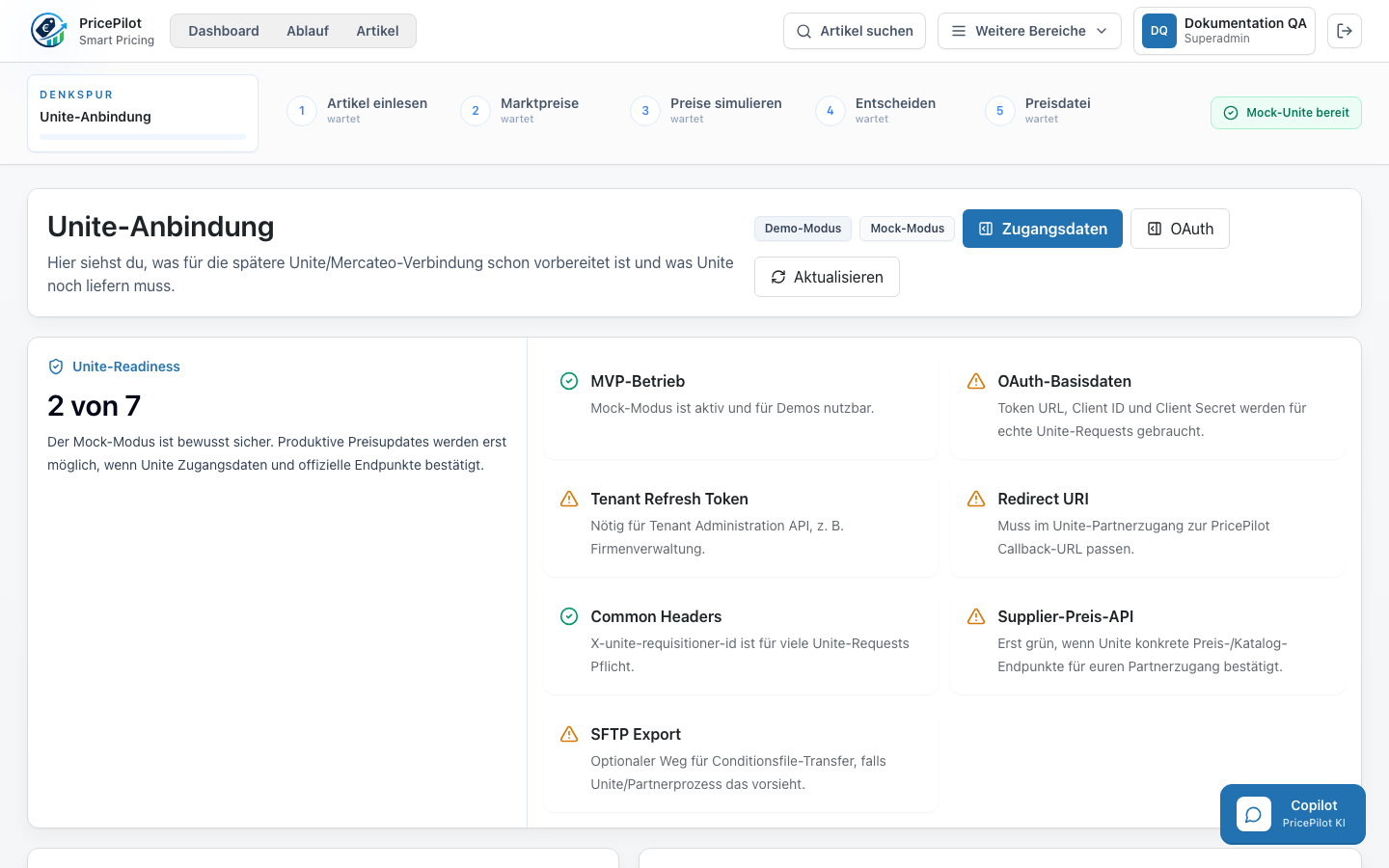This screenshot has height=868, width=1389.
Task: Select the Tenant Refresh Token title
Action: [669, 499]
